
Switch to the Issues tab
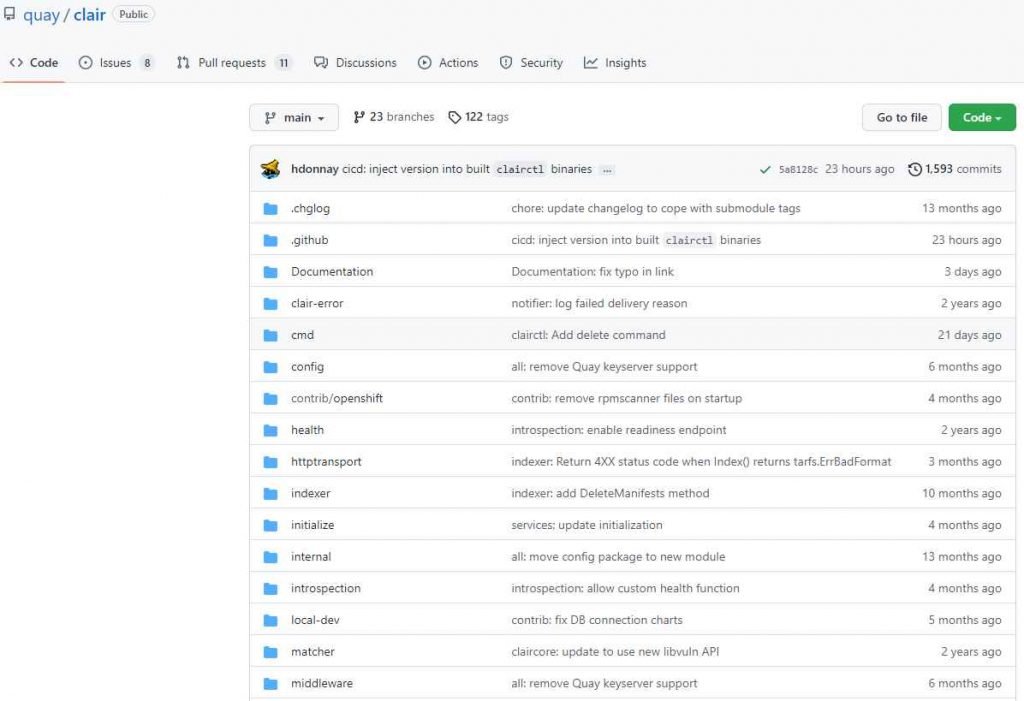tap(116, 63)
